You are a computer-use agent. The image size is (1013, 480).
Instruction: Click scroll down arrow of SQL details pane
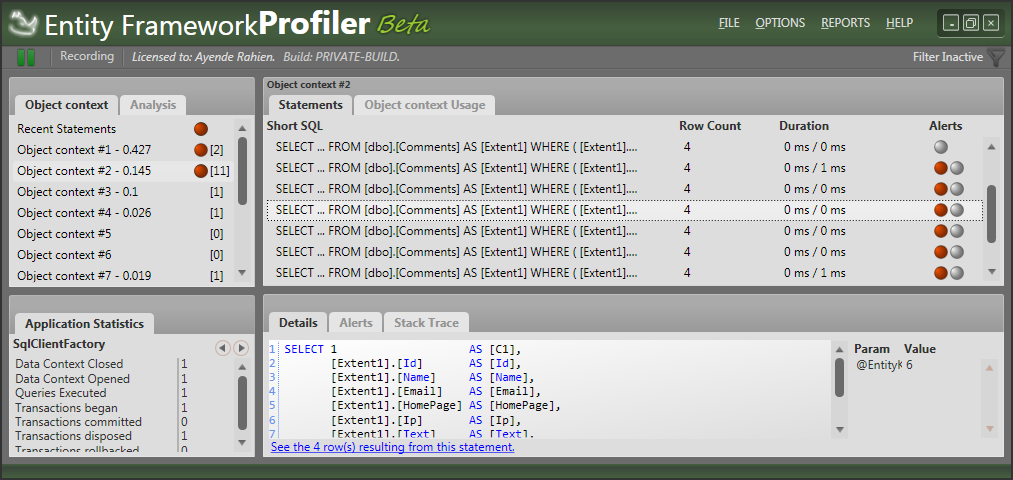(x=840, y=429)
